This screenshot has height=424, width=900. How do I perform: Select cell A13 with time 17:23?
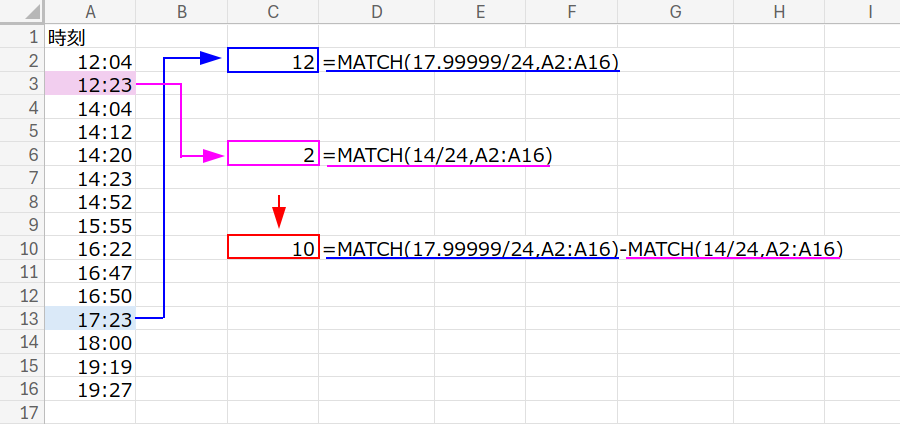(90, 319)
